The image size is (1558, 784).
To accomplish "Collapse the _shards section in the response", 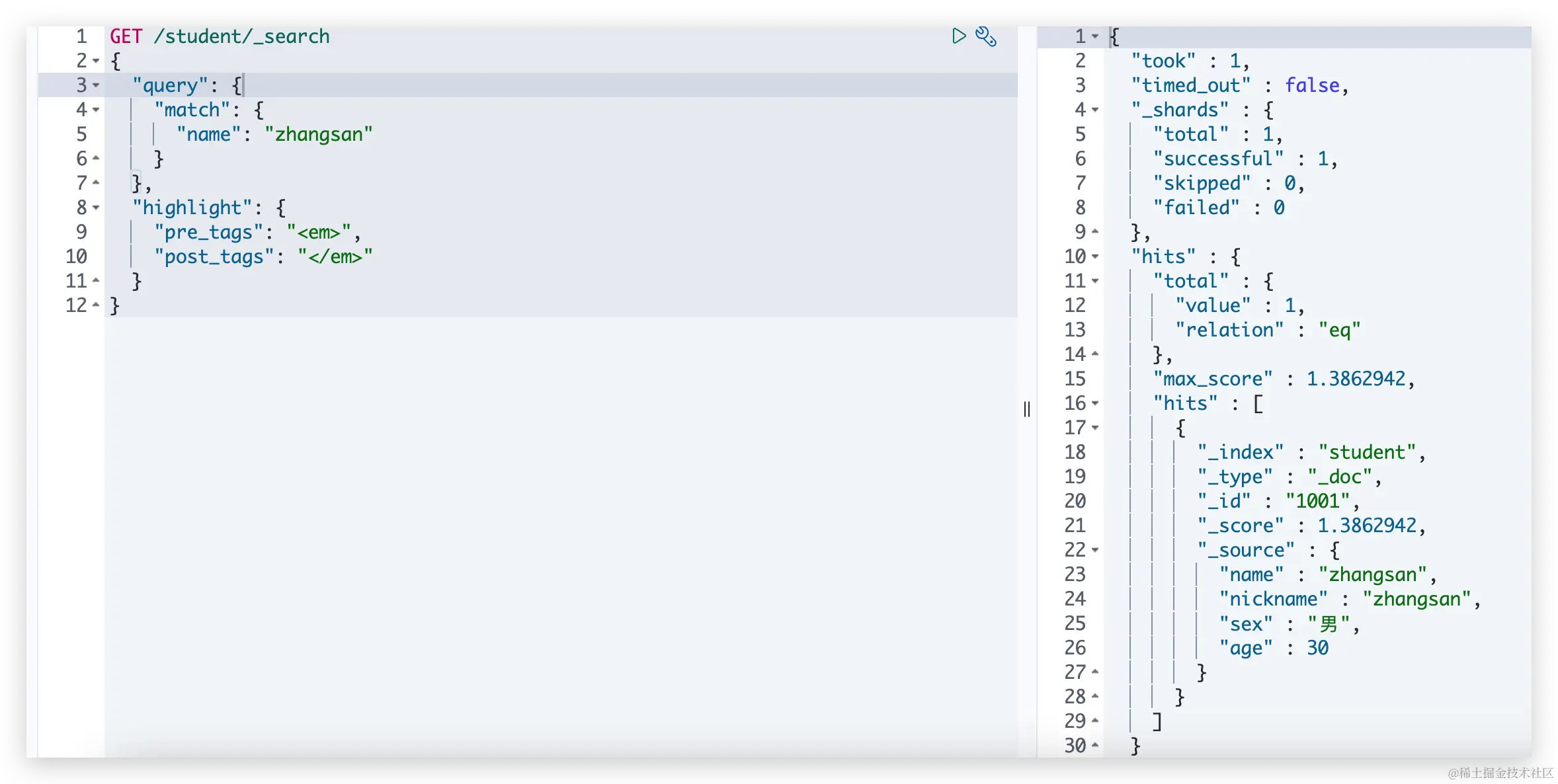I will (x=1095, y=110).
